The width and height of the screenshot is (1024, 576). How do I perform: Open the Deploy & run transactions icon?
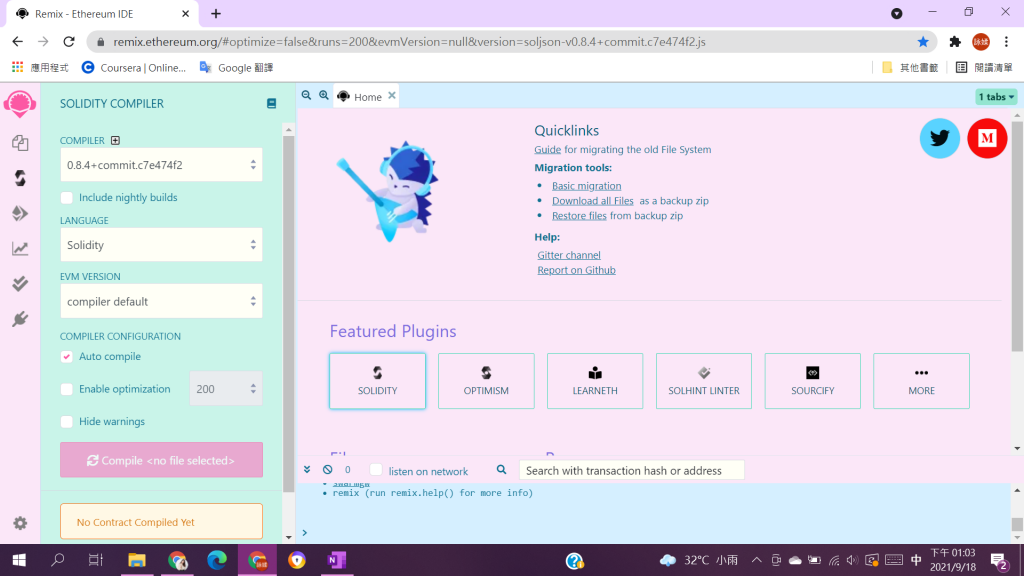pos(20,213)
